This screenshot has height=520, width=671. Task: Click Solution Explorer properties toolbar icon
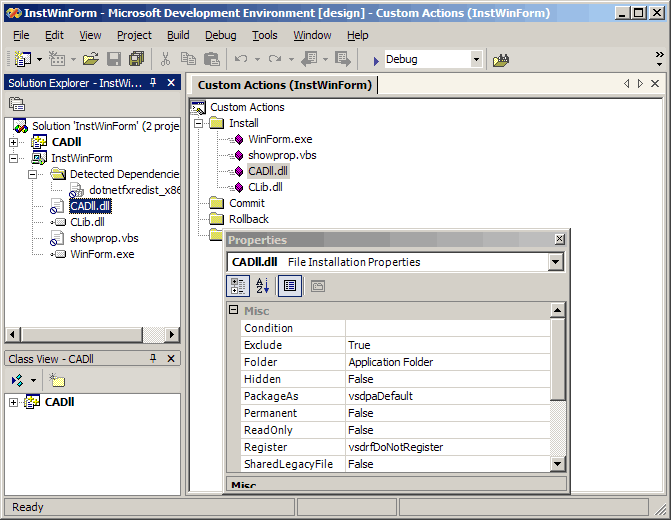pyautogui.click(x=17, y=105)
